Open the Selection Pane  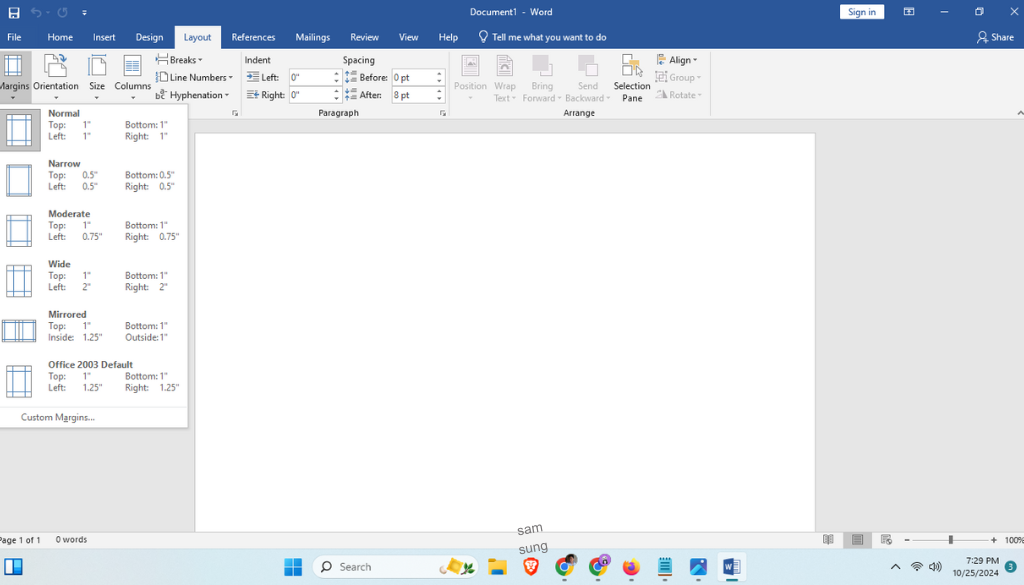(632, 78)
